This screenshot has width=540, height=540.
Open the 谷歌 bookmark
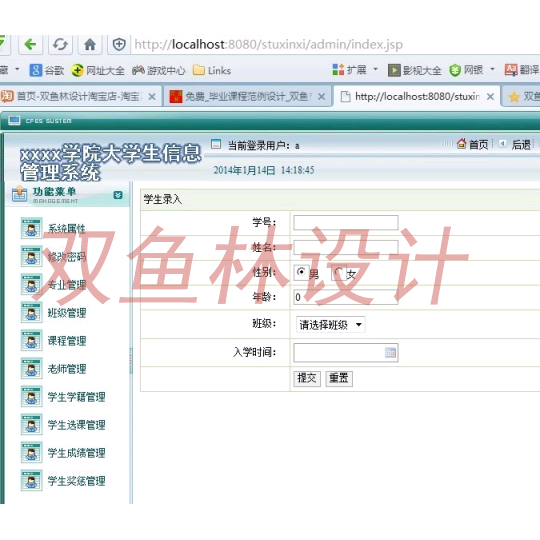click(x=47, y=70)
